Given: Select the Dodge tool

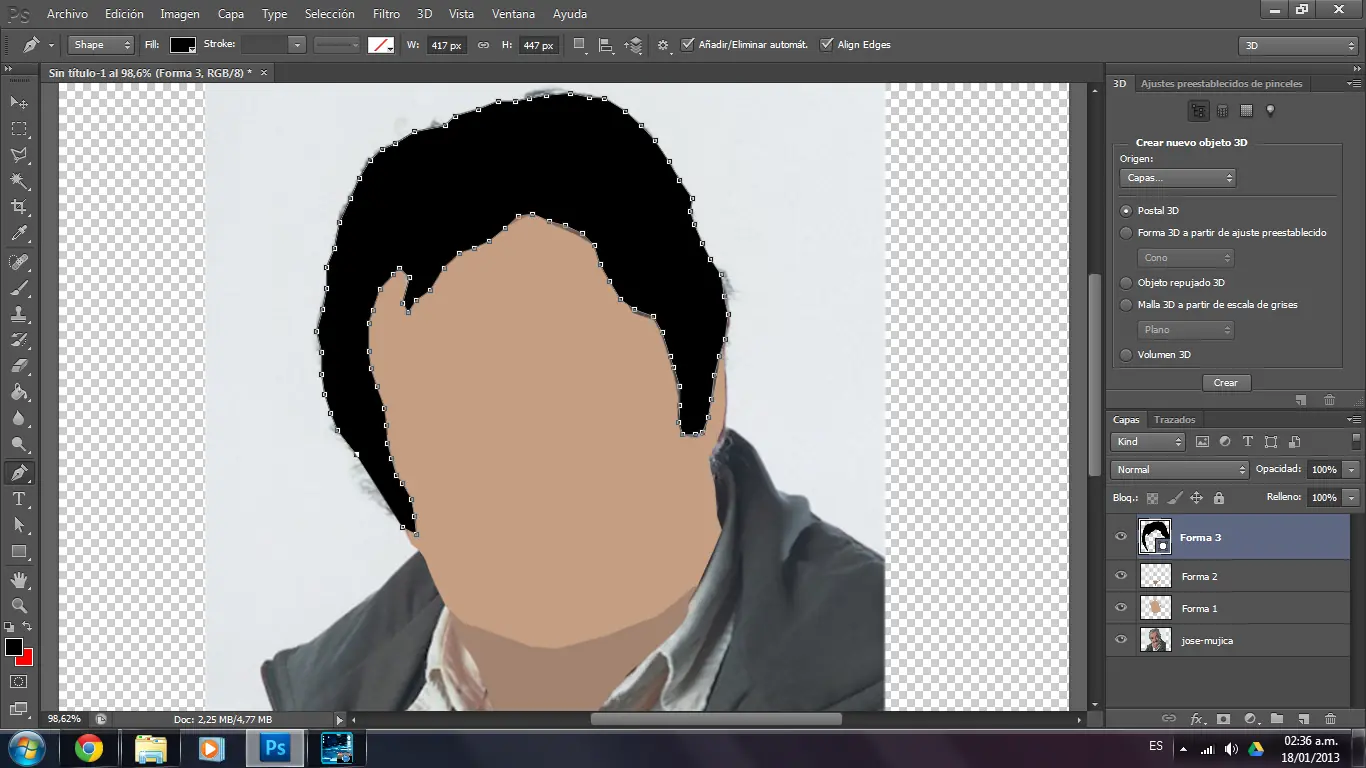Looking at the screenshot, I should coord(18,444).
